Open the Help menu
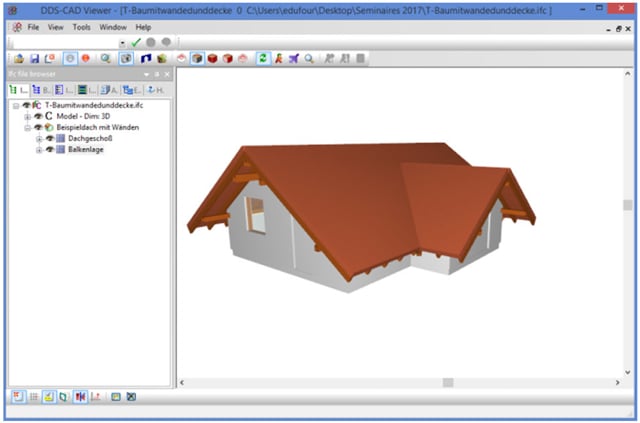640x423 pixels. [x=143, y=27]
